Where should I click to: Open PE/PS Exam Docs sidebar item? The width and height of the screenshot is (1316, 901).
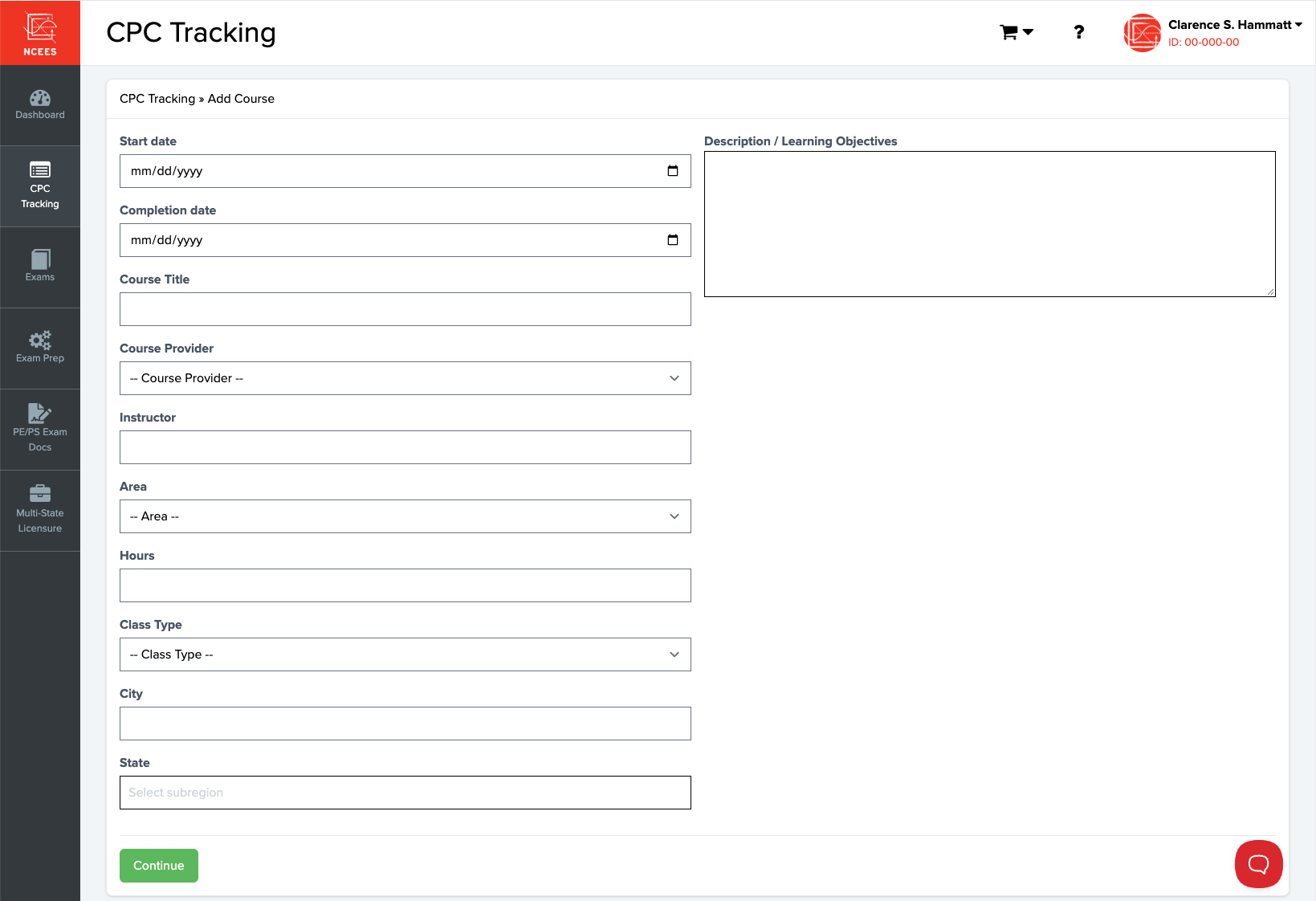(x=40, y=430)
